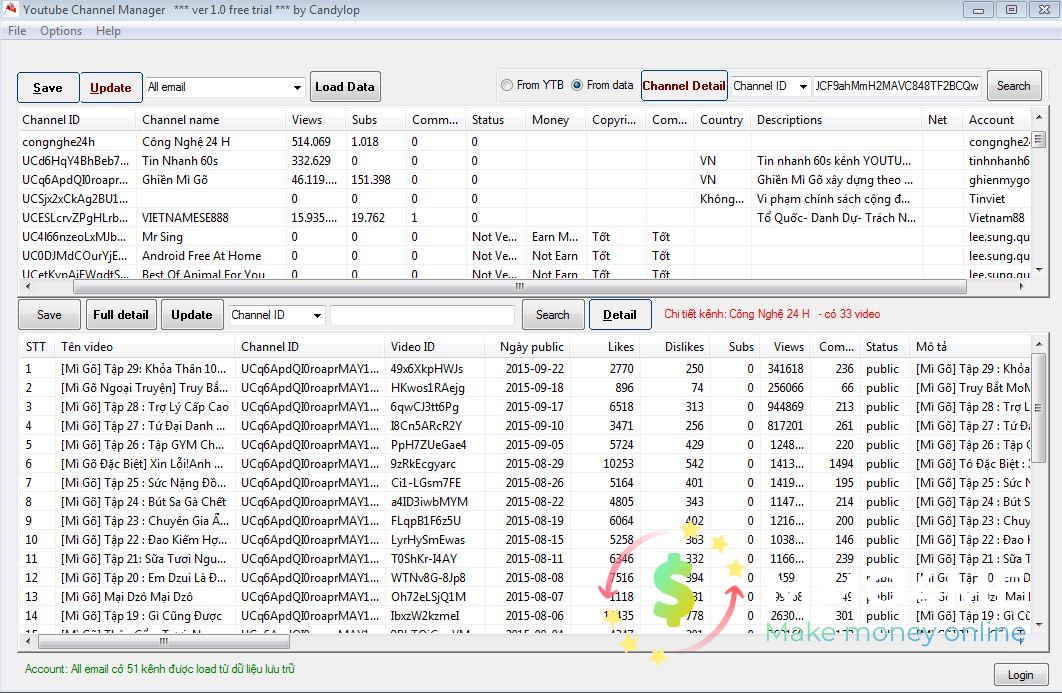Open the File menu
The image size is (1062, 693).
coord(17,31)
